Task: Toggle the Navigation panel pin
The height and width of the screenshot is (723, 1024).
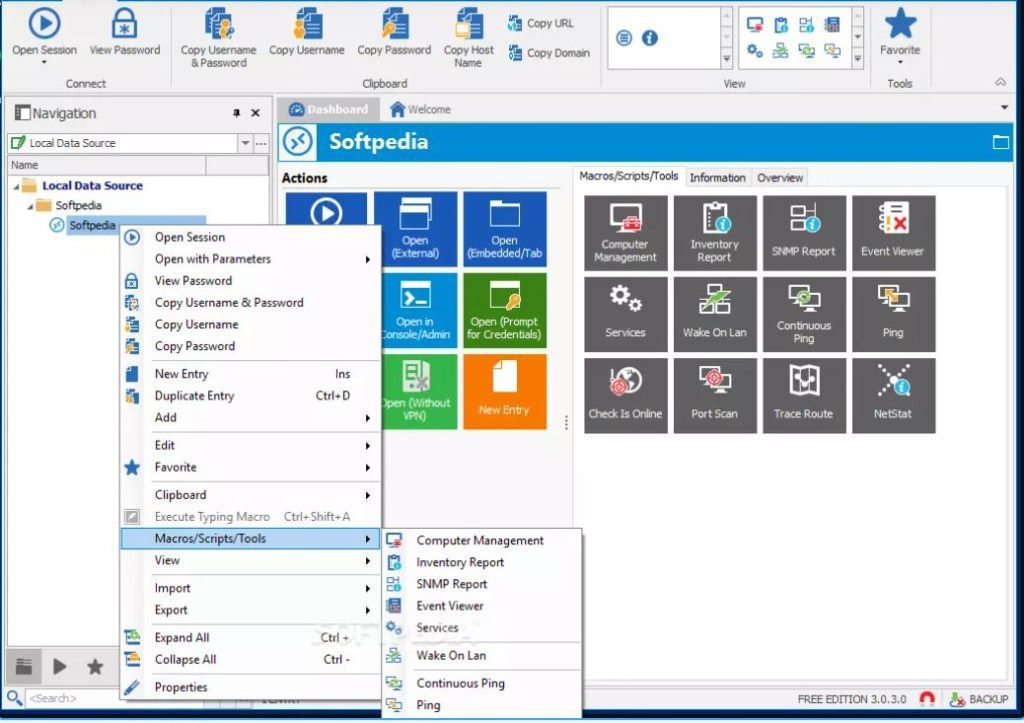Action: (237, 114)
